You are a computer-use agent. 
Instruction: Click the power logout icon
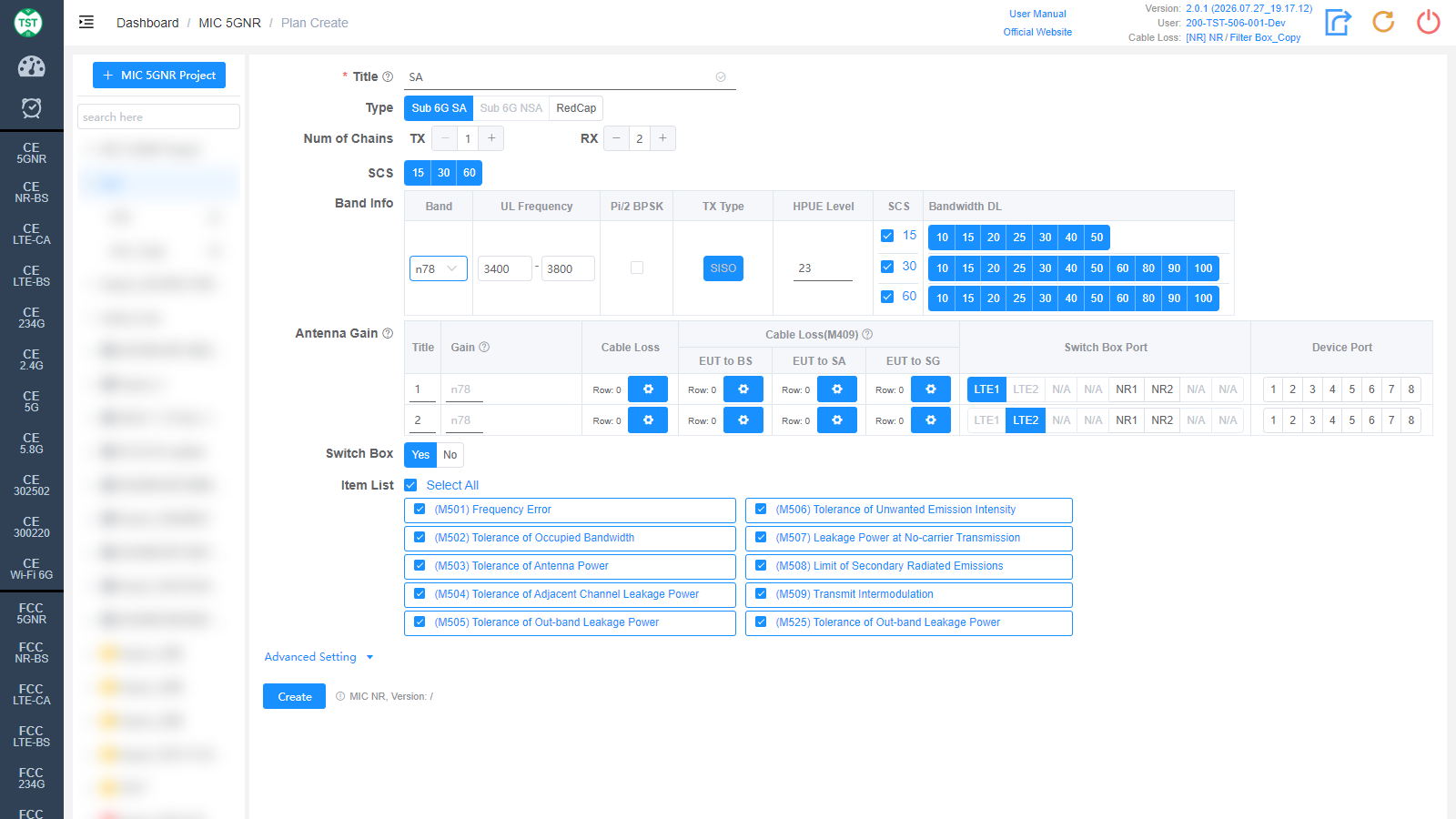coord(1429,22)
